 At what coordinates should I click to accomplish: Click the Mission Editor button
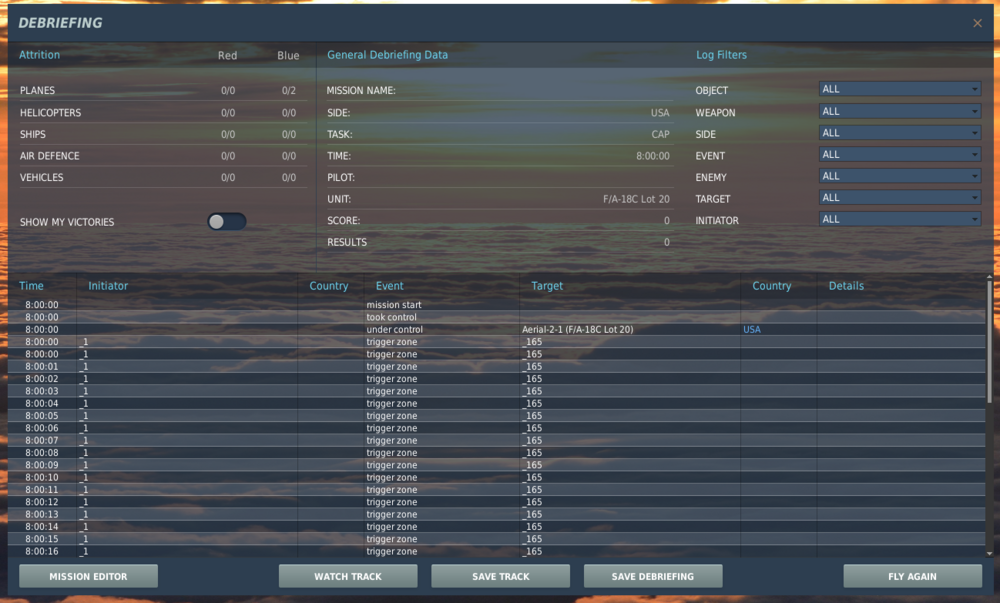(x=89, y=576)
